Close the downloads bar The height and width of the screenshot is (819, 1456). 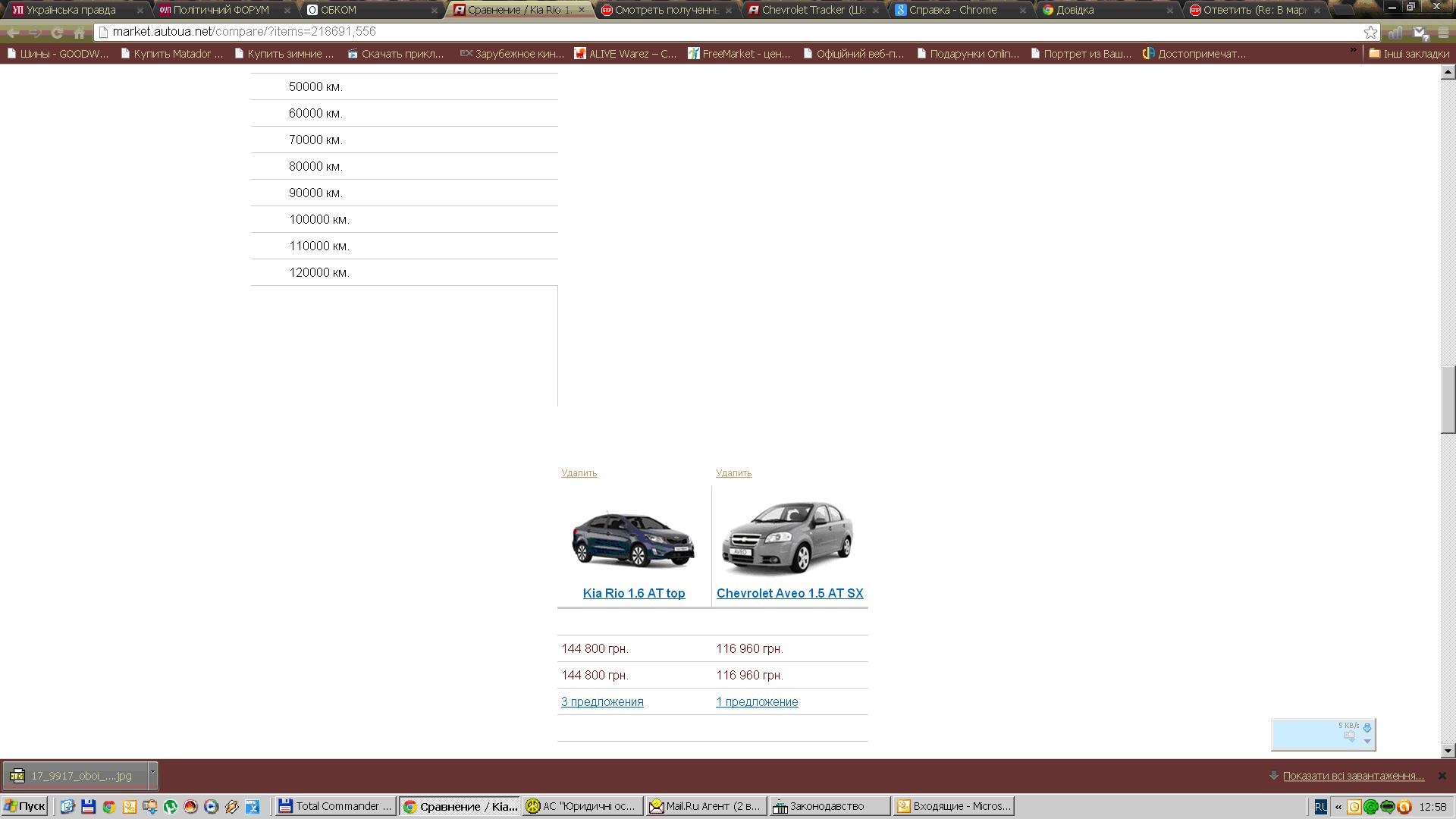point(1442,776)
